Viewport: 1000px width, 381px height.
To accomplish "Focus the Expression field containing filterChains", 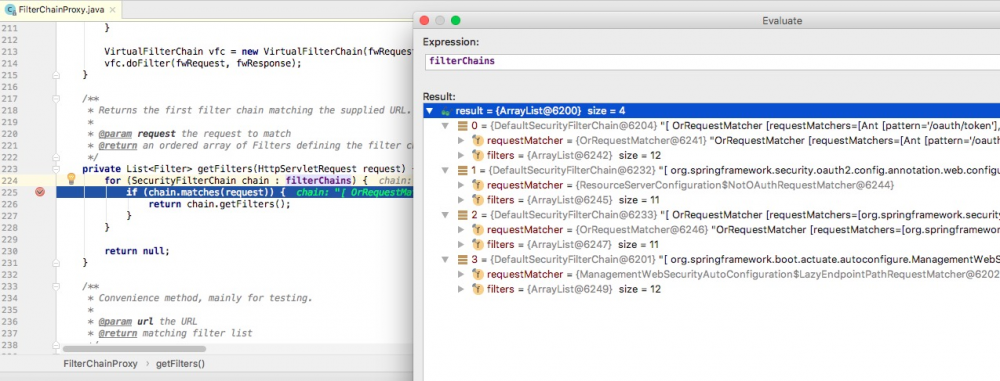I will point(711,62).
